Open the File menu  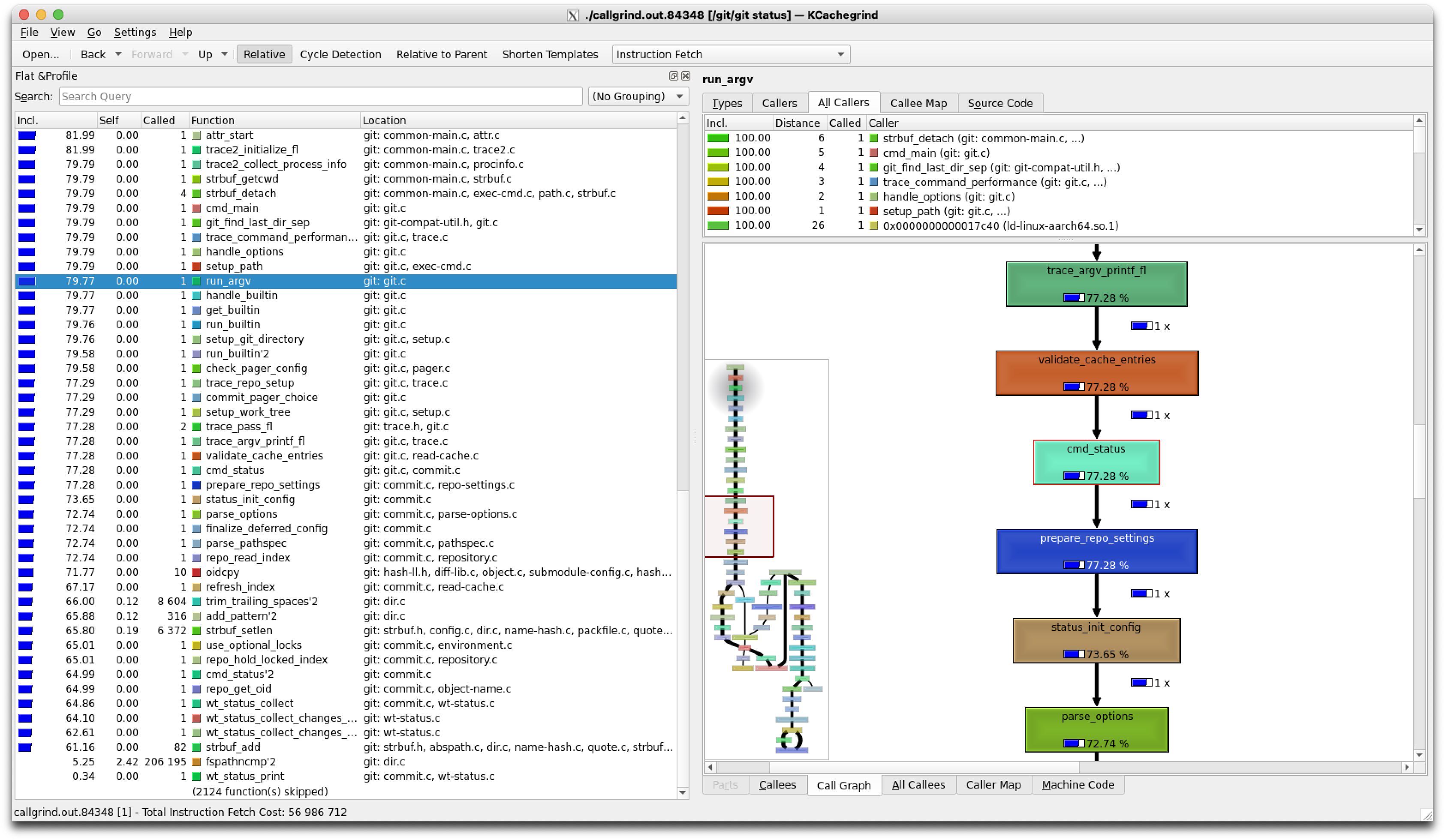[x=29, y=32]
